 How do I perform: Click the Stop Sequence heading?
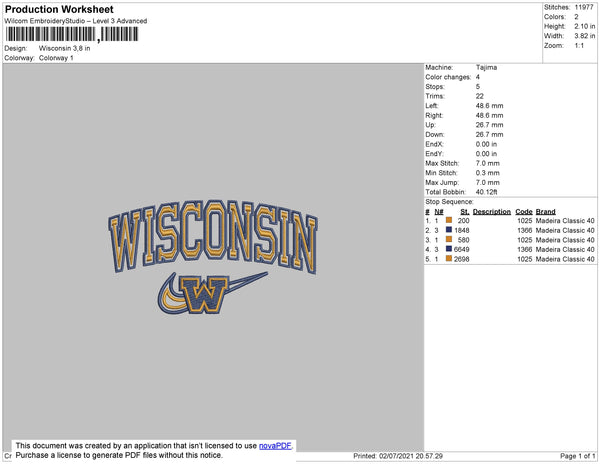pos(449,202)
